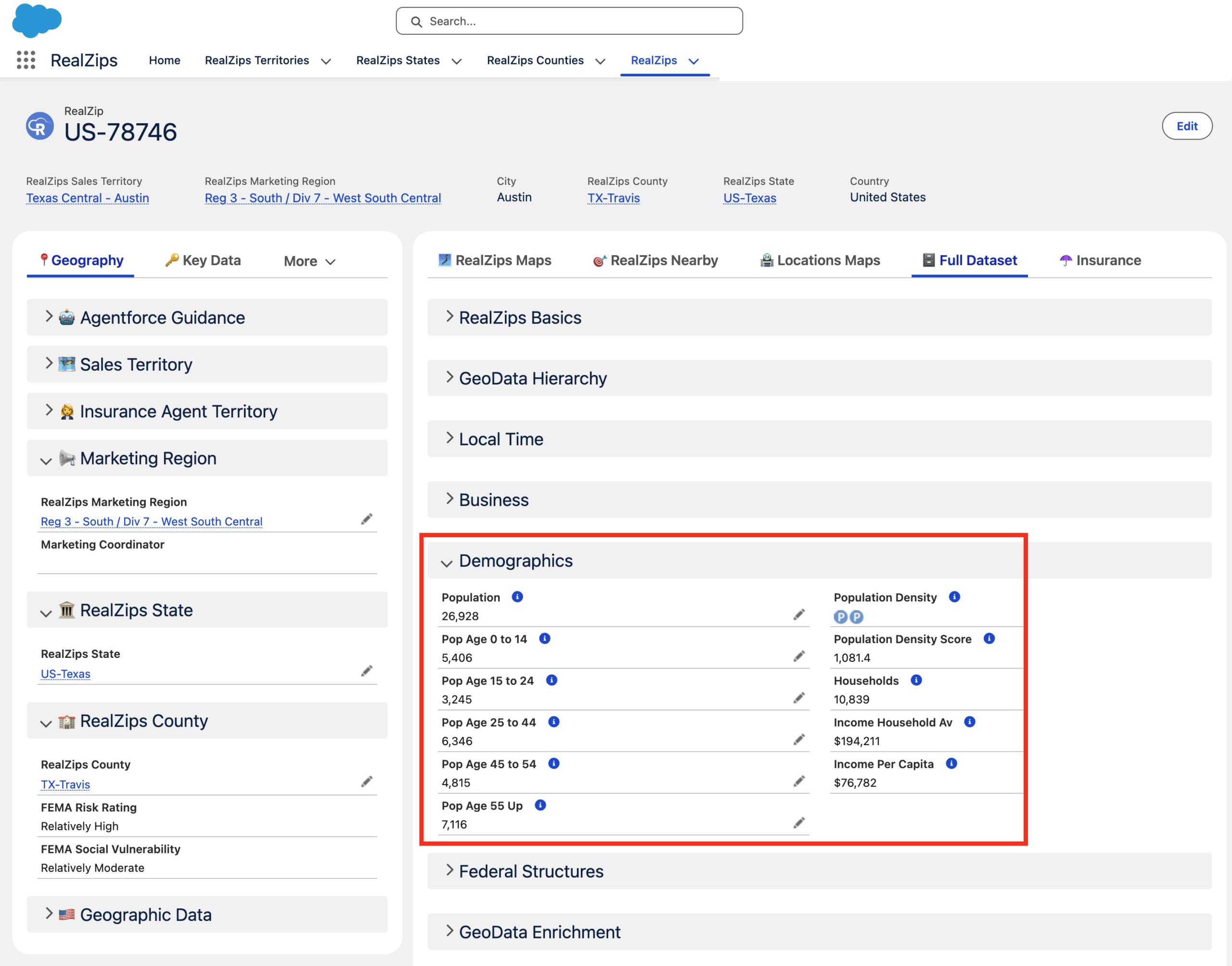The image size is (1232, 966).
Task: Open the More tabs dropdown
Action: [x=310, y=261]
